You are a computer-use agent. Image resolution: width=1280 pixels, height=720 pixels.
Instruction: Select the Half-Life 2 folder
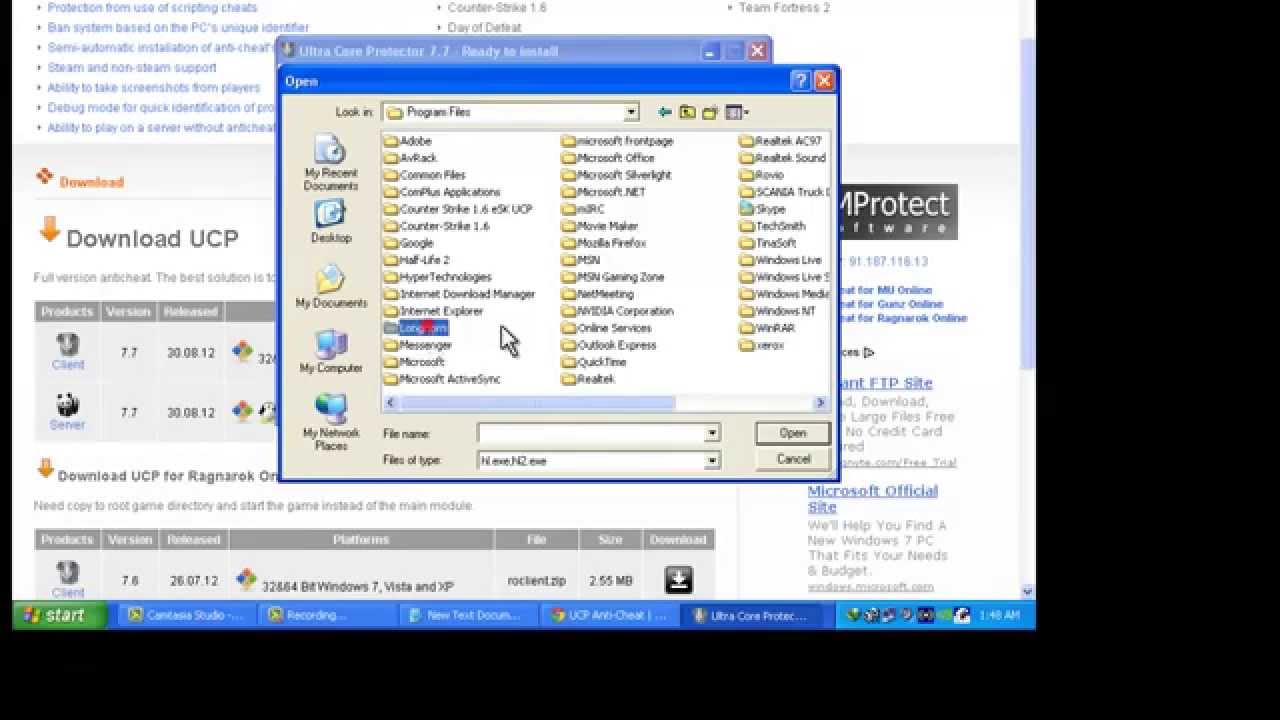click(x=417, y=260)
